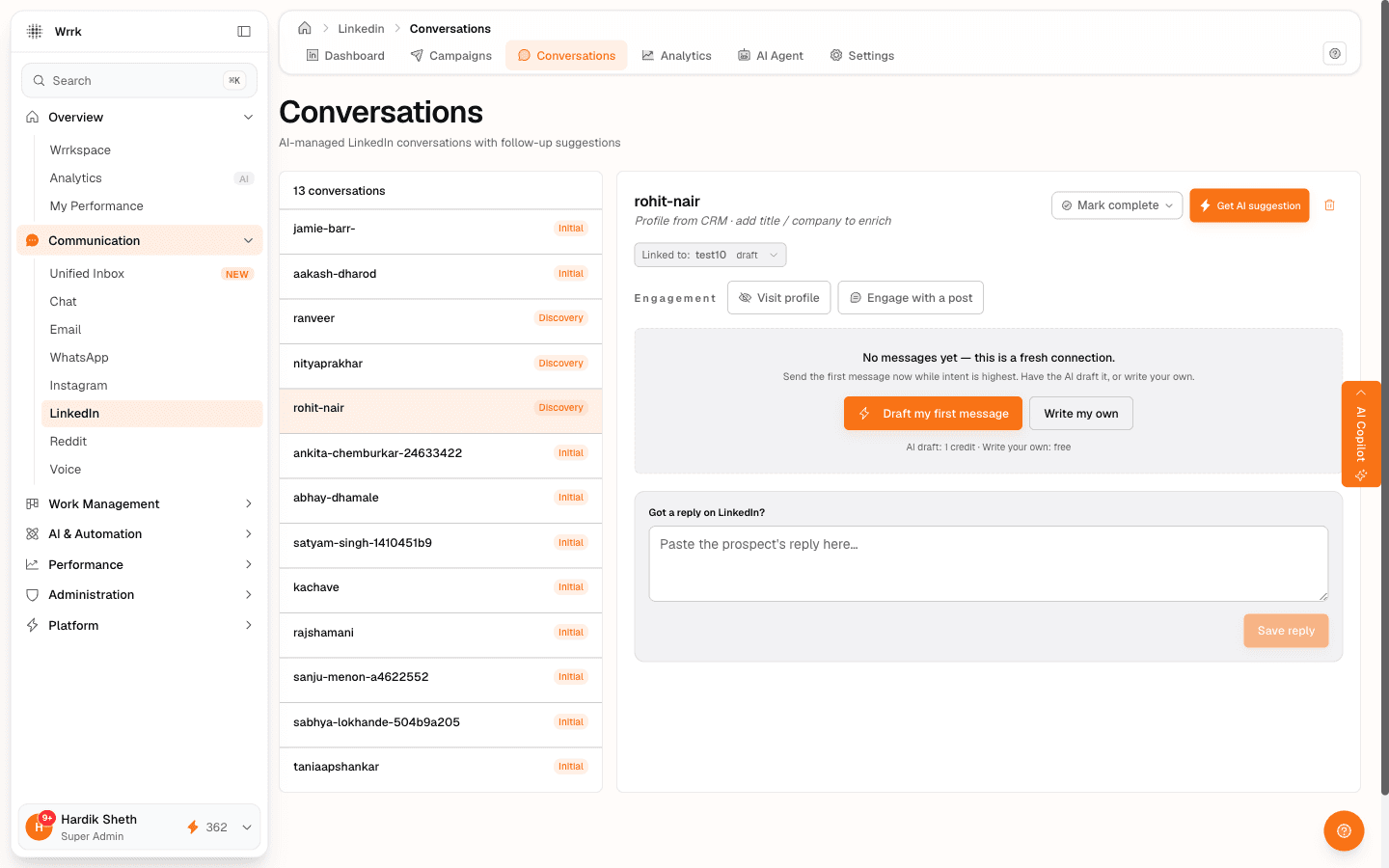Open the AI Copilot side tab
Image resolution: width=1389 pixels, height=868 pixels.
click(1361, 434)
